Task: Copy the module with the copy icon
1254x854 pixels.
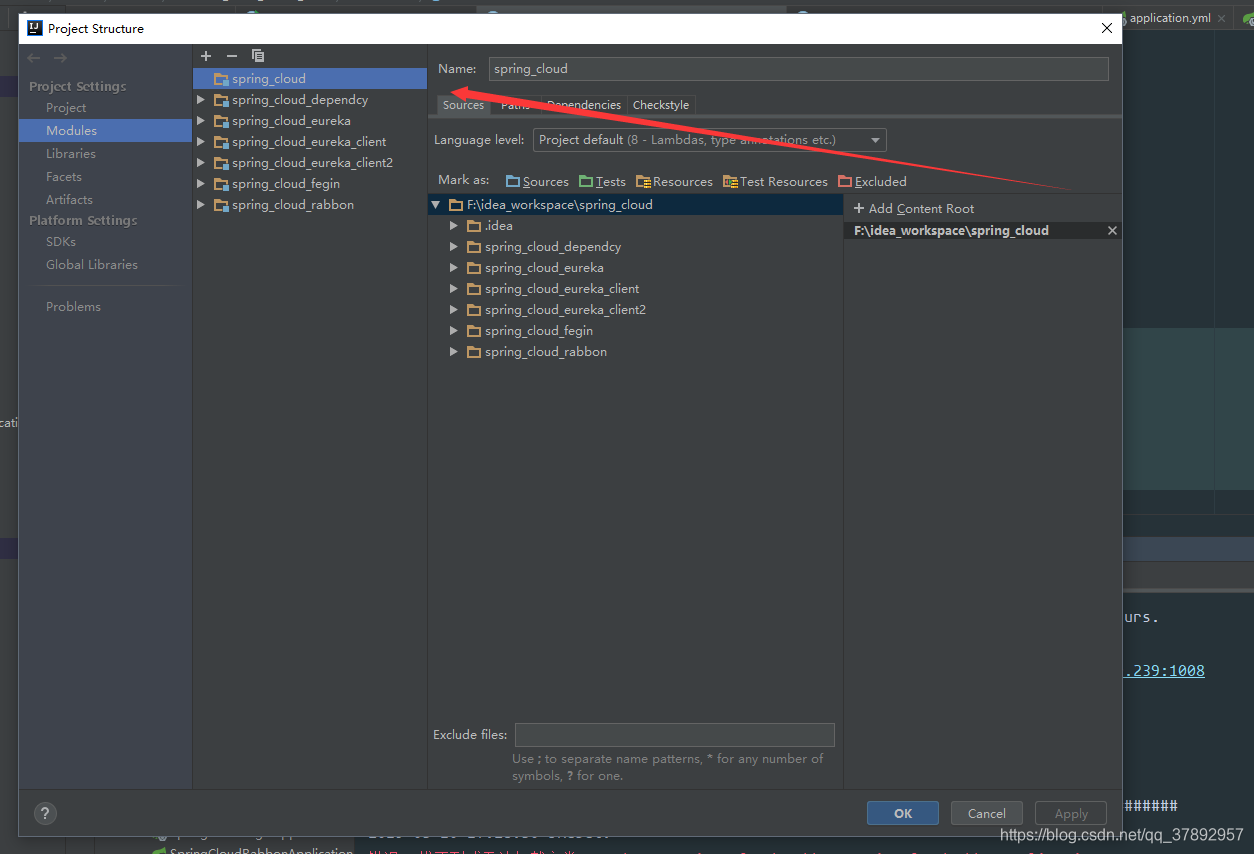Action: pyautogui.click(x=257, y=56)
